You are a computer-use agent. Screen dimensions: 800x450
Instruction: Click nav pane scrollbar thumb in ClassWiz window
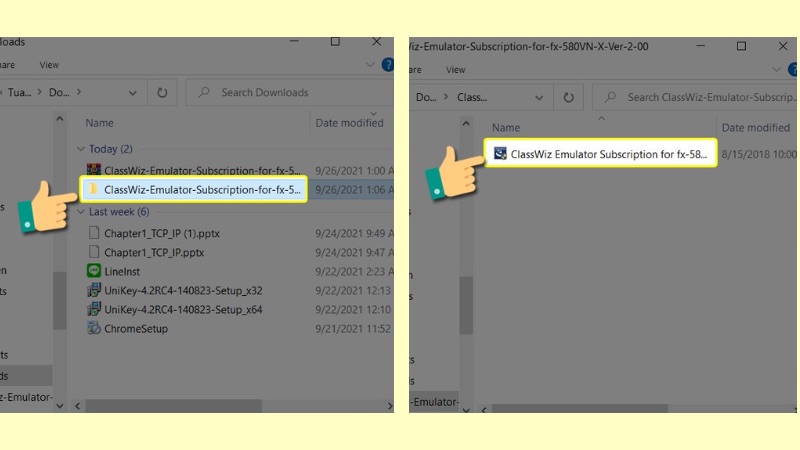point(466,305)
